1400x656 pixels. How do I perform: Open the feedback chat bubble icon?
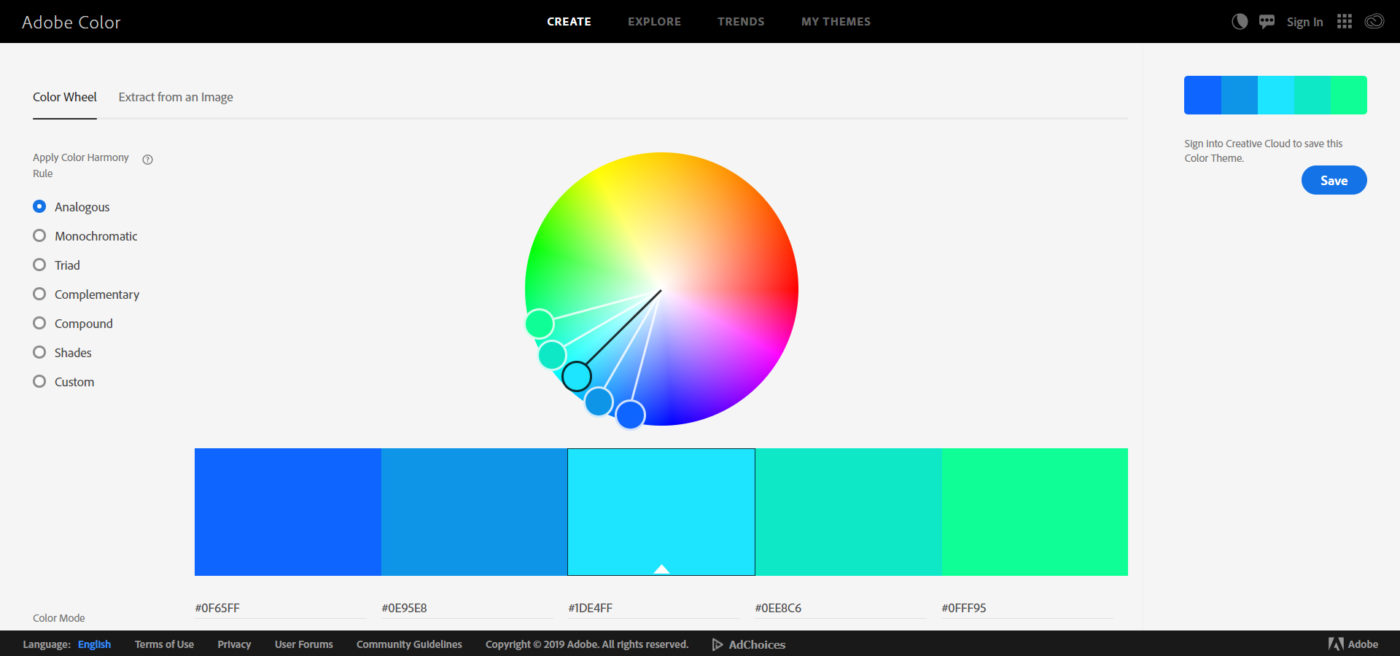click(x=1267, y=20)
